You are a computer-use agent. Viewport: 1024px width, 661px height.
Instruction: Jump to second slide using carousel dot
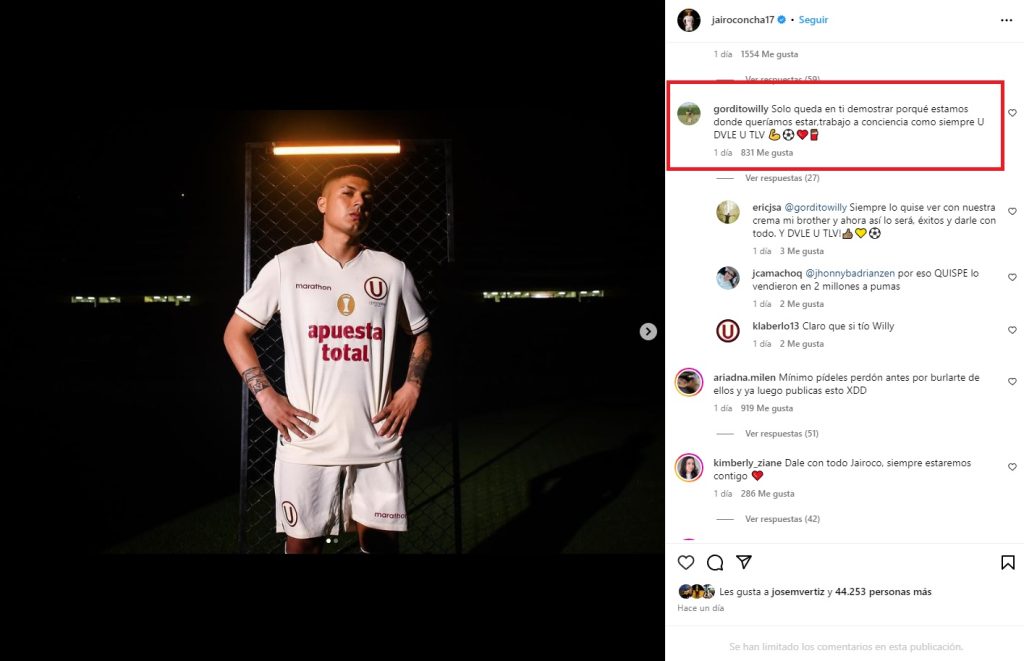(336, 541)
